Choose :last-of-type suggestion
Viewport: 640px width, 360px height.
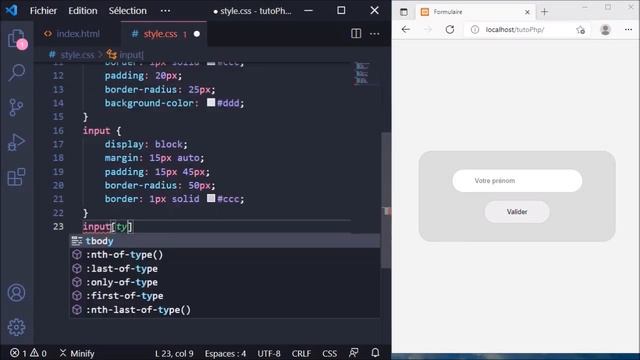tap(224, 269)
